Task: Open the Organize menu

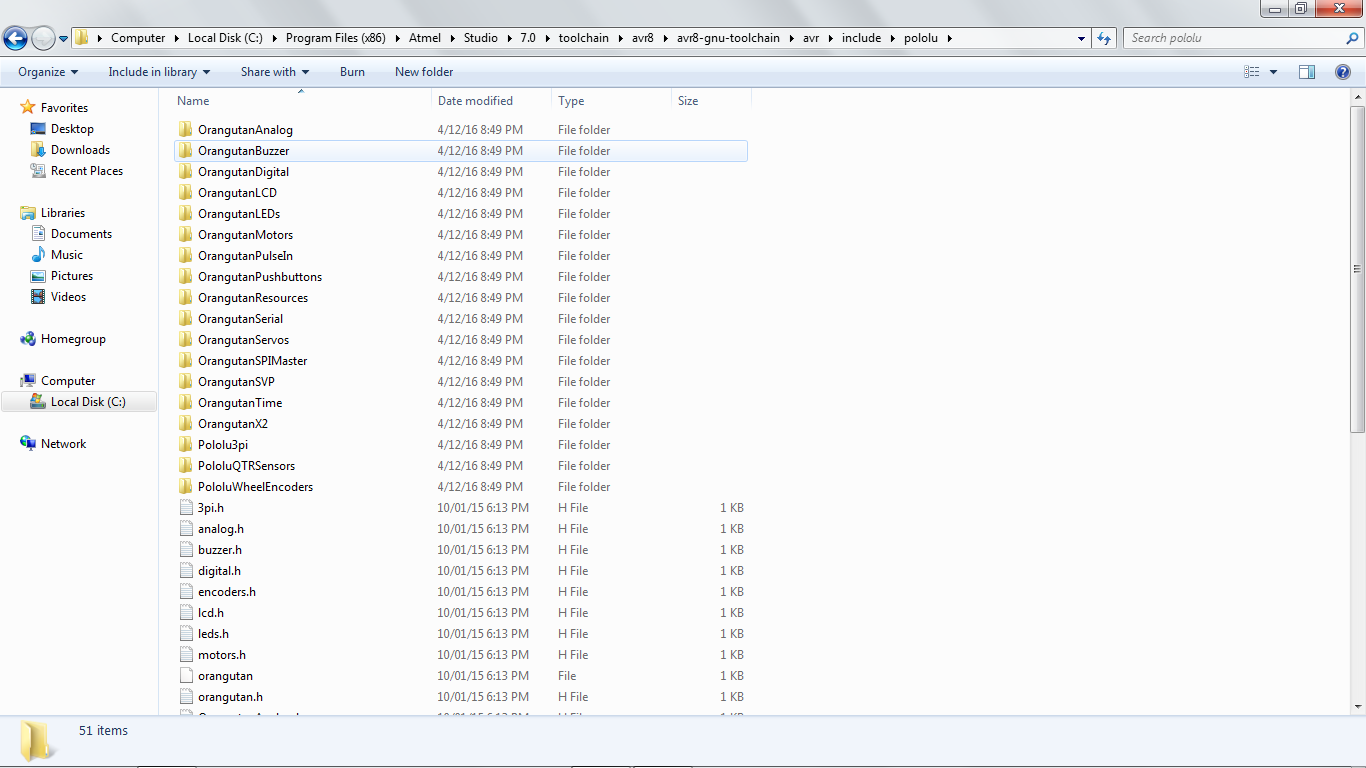Action: [x=48, y=72]
